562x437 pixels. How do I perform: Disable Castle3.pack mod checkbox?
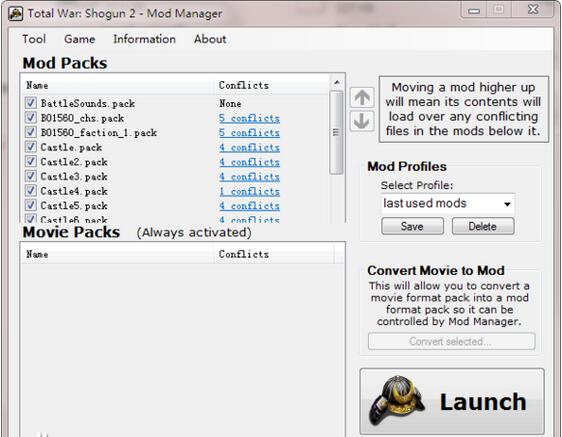click(x=30, y=176)
